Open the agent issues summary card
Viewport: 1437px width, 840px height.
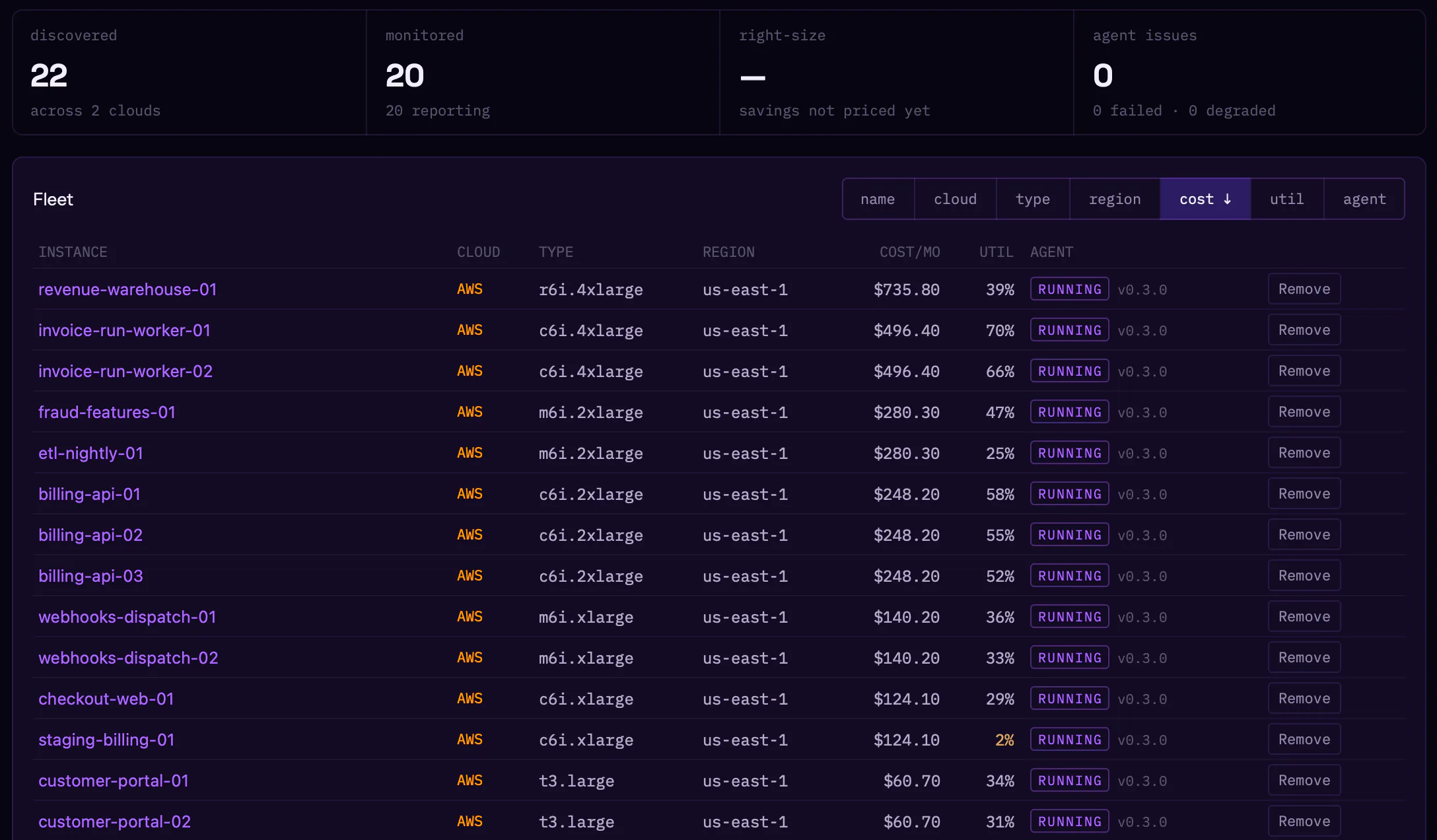pyautogui.click(x=1249, y=73)
